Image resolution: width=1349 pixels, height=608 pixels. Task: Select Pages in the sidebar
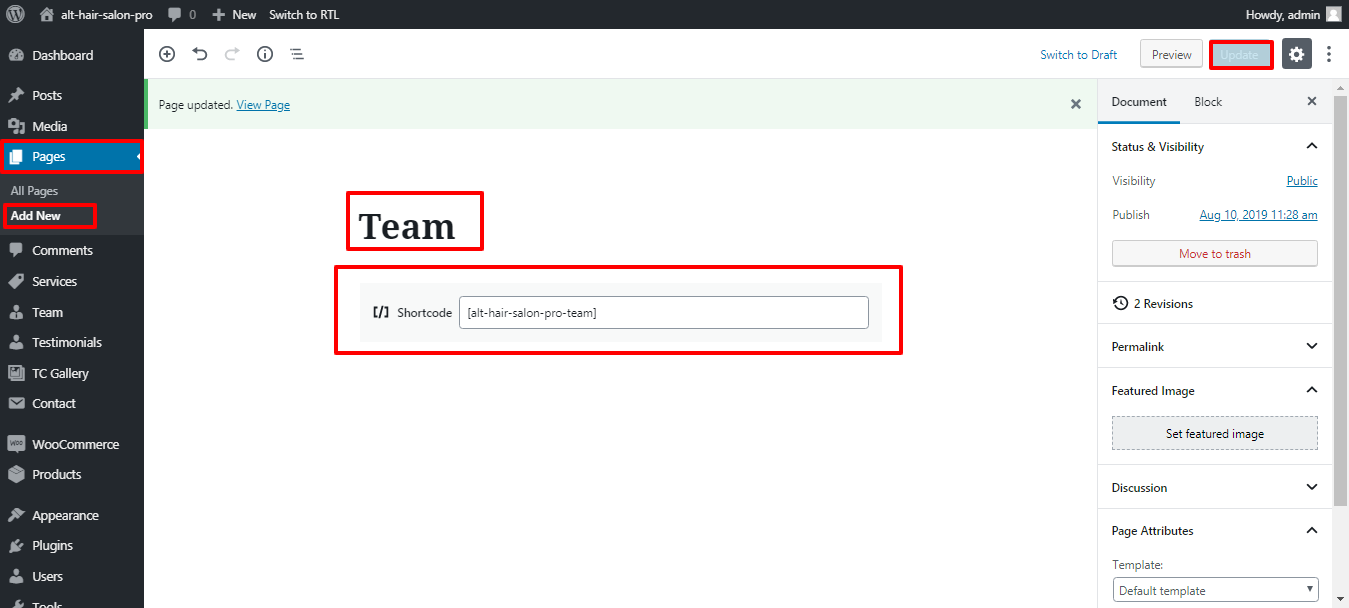(x=72, y=156)
